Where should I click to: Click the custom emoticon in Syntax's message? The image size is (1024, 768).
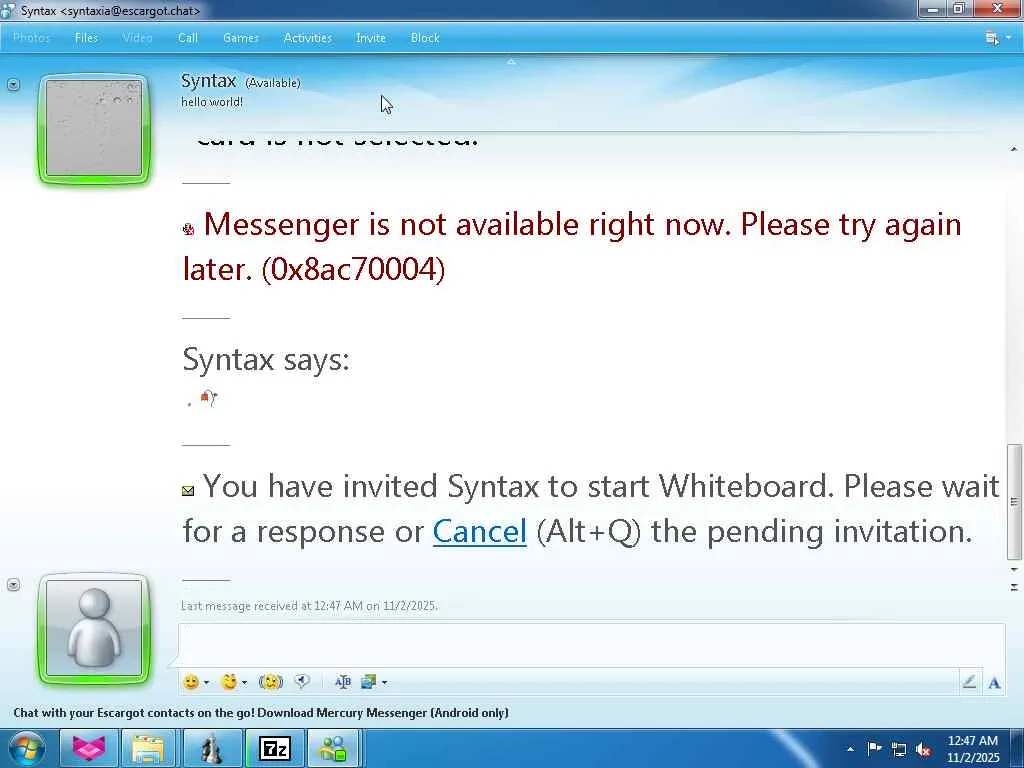[208, 397]
